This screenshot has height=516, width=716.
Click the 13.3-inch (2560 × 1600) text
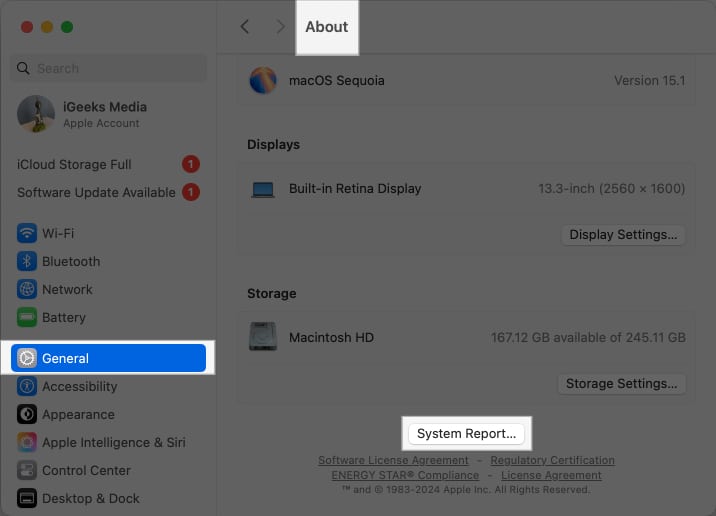pos(611,189)
